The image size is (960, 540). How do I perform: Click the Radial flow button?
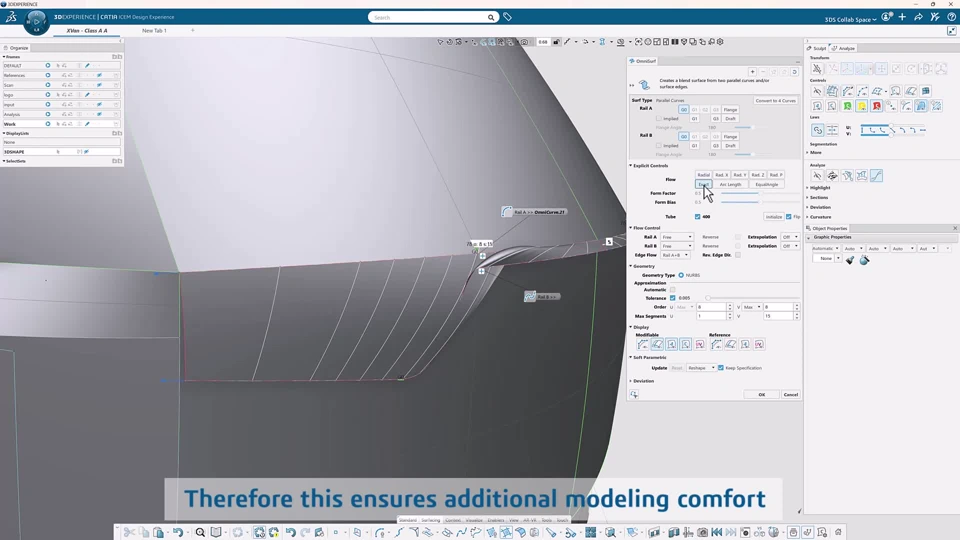[703, 175]
